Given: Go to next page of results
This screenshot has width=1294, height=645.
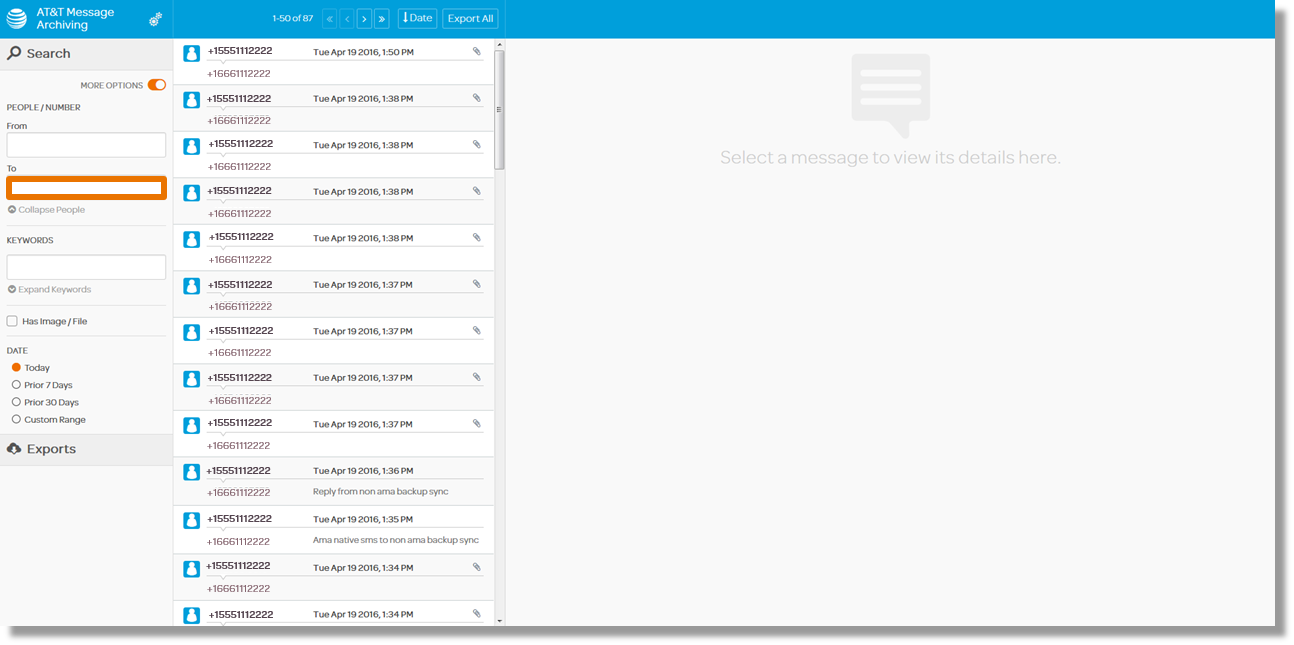Looking at the screenshot, I should 364,18.
